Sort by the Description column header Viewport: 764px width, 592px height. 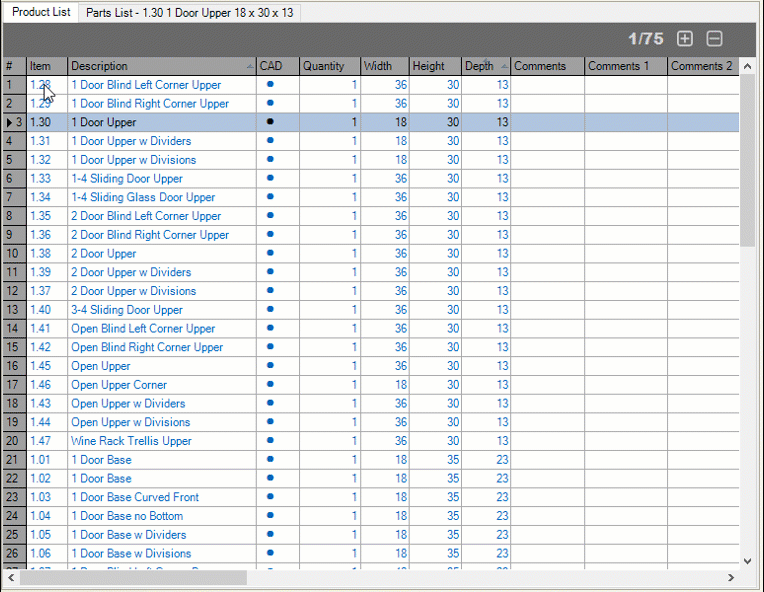pos(162,66)
